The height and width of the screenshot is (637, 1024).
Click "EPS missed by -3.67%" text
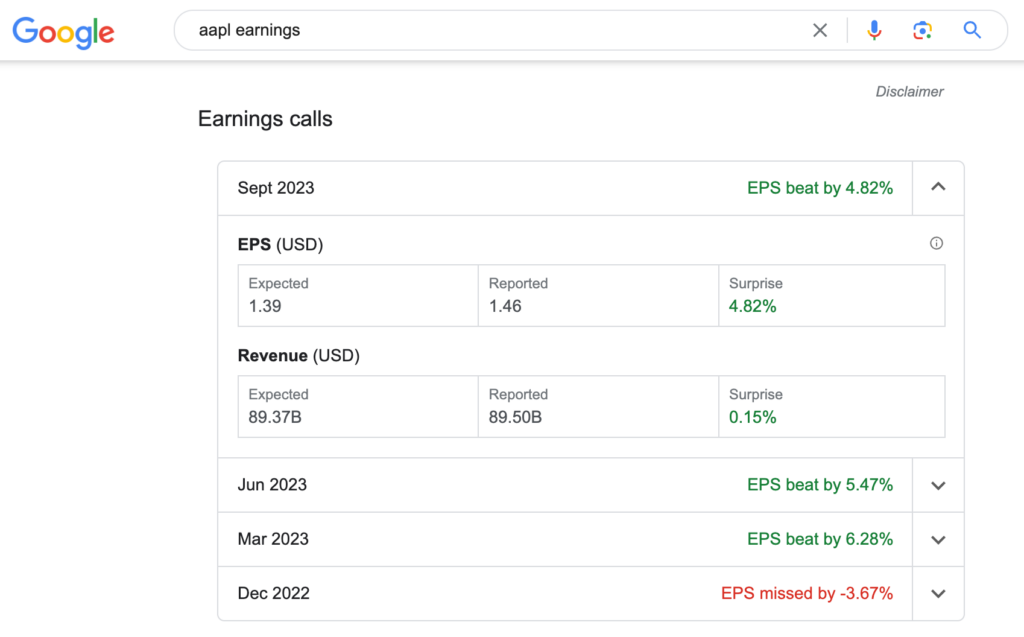807,593
